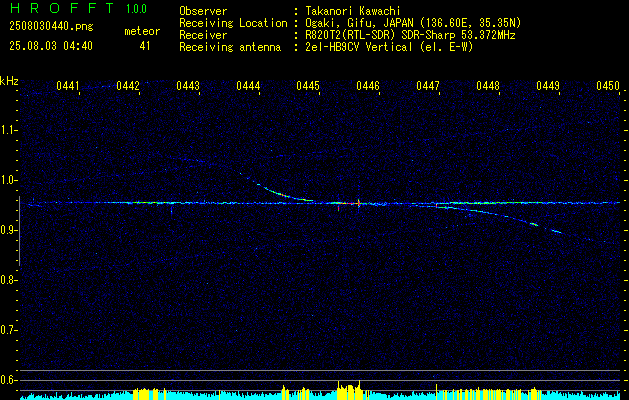
Task: Click the 0.8 kHz axis label
Action: pyautogui.click(x=8, y=280)
